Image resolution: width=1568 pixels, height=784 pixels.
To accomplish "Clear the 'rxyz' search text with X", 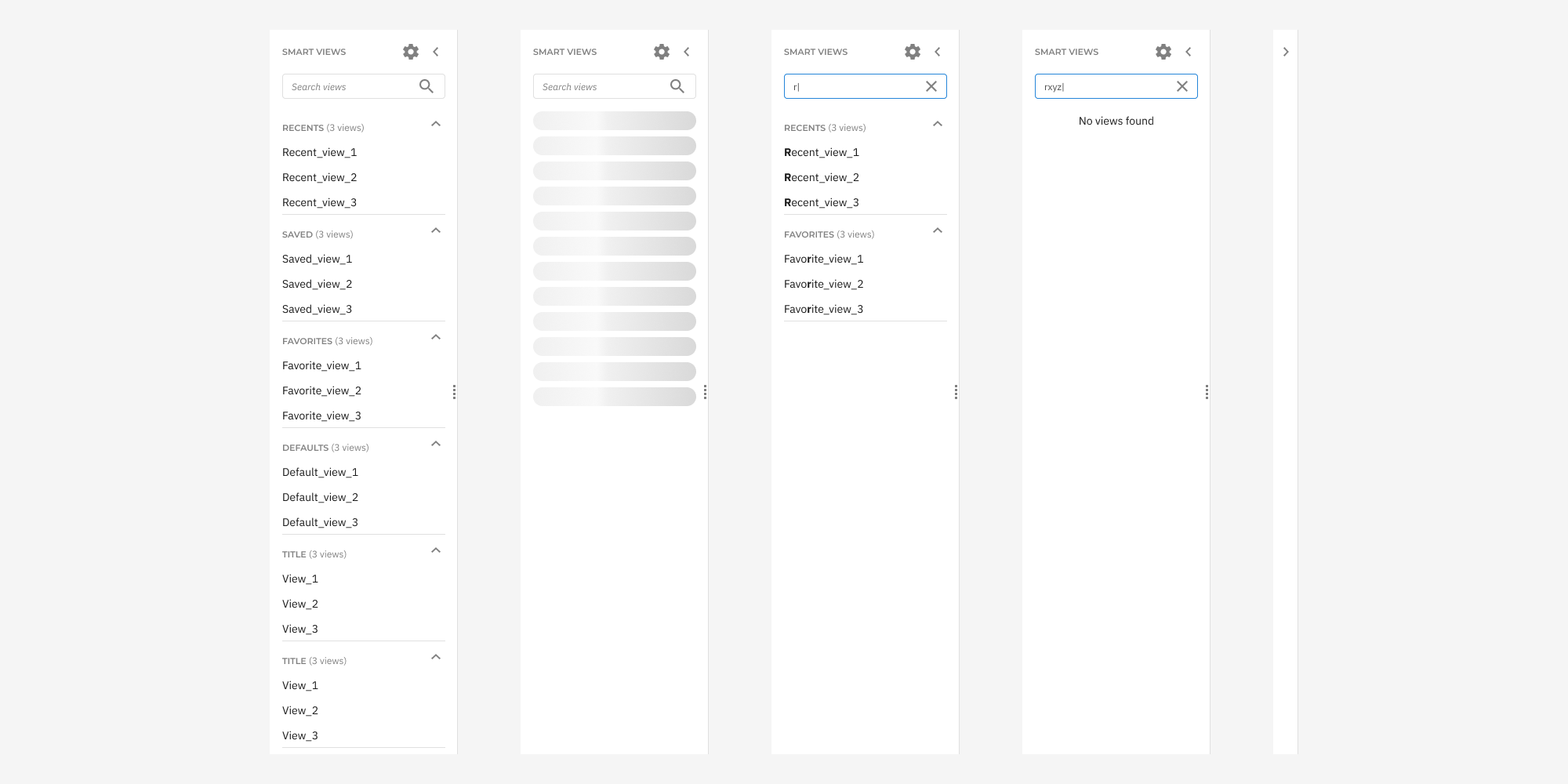I will 1182,86.
